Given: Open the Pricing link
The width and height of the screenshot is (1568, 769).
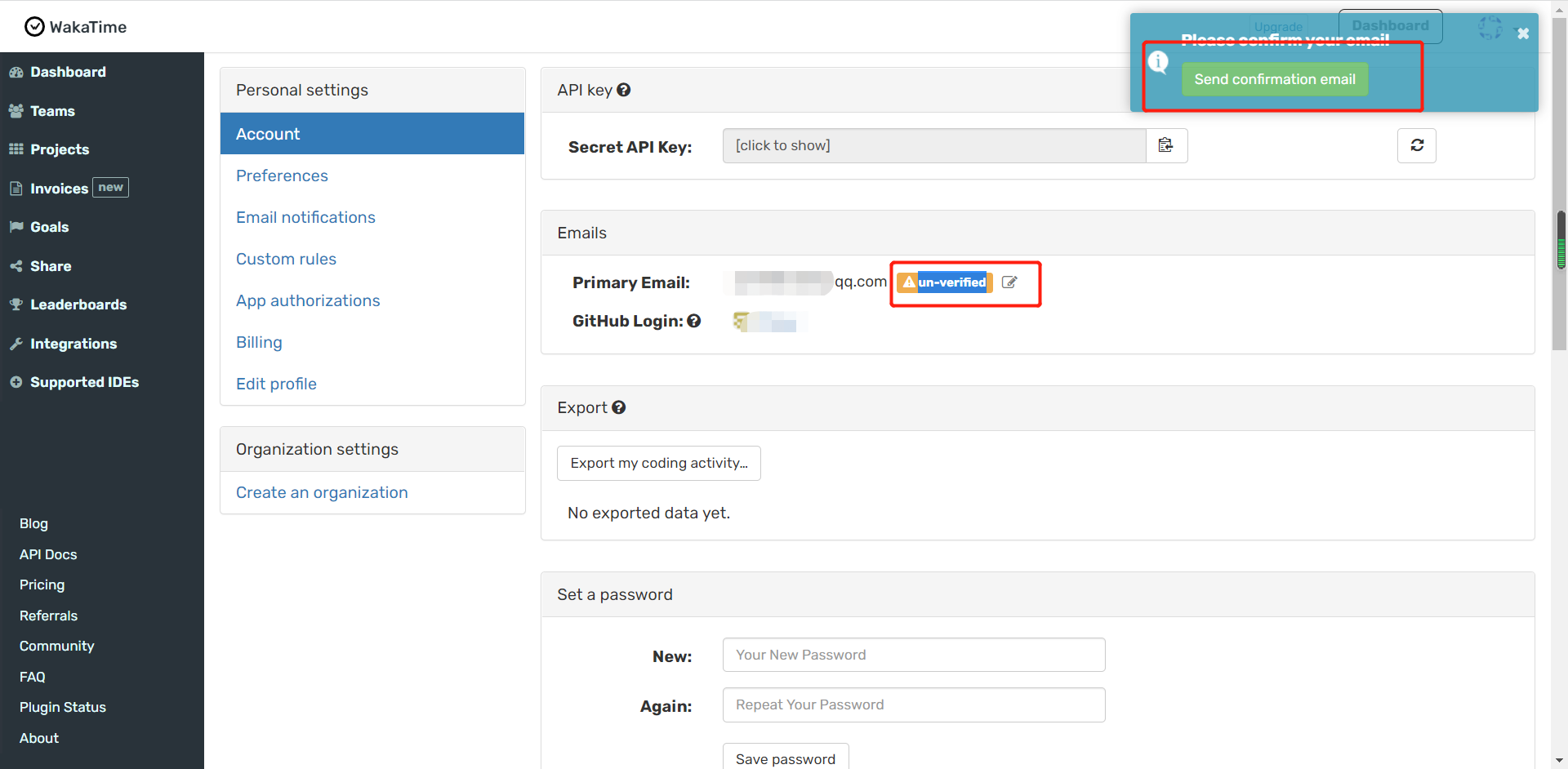Looking at the screenshot, I should [42, 585].
